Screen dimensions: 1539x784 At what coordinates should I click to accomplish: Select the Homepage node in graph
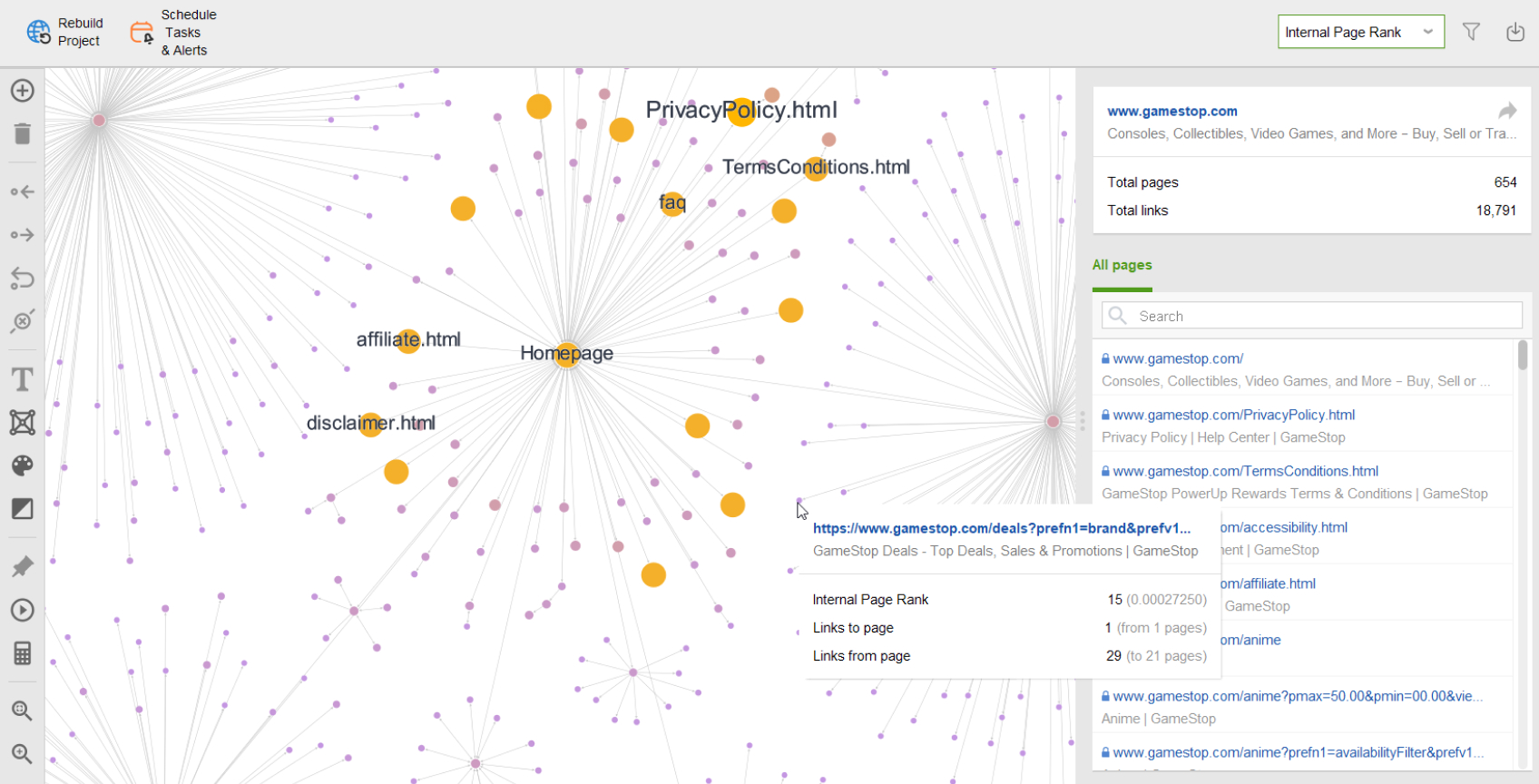click(x=567, y=354)
